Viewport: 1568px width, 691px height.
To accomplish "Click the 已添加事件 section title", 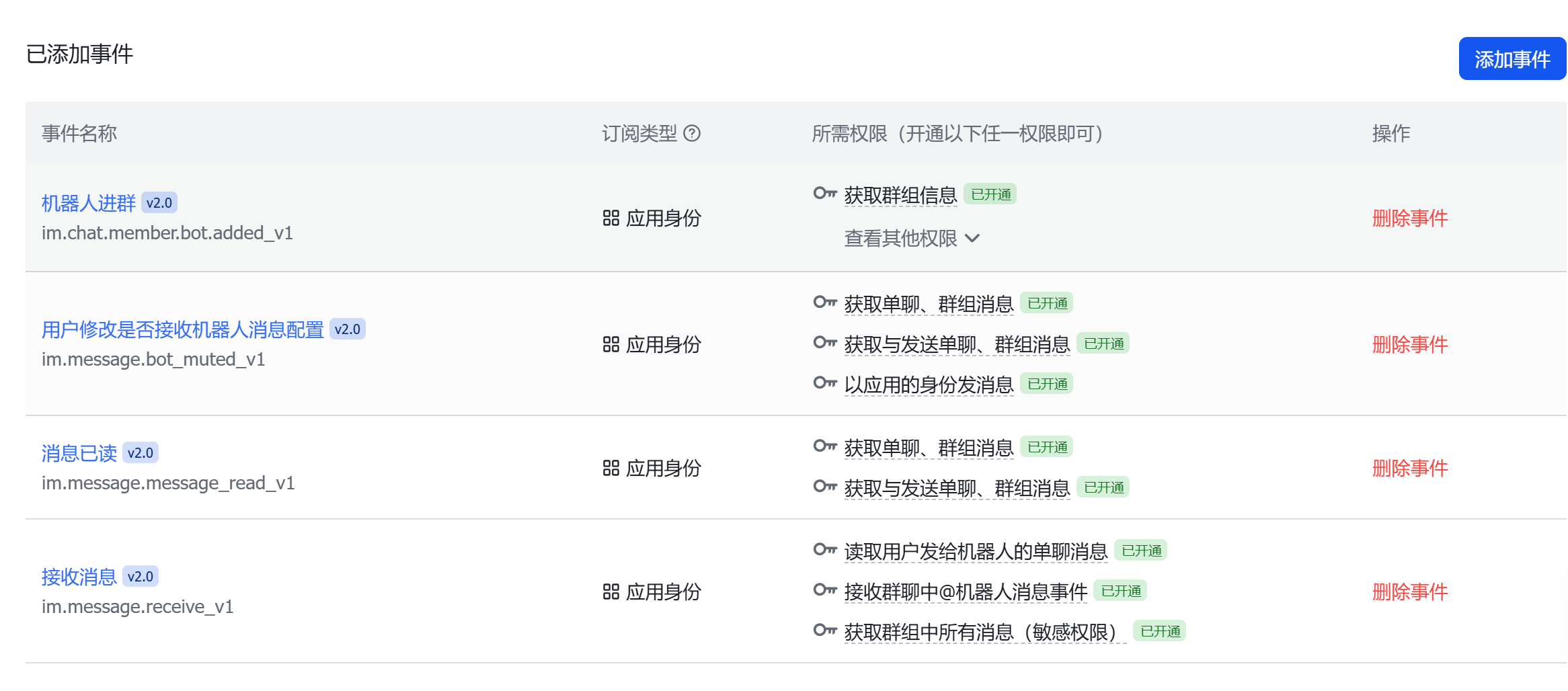I will click(79, 54).
